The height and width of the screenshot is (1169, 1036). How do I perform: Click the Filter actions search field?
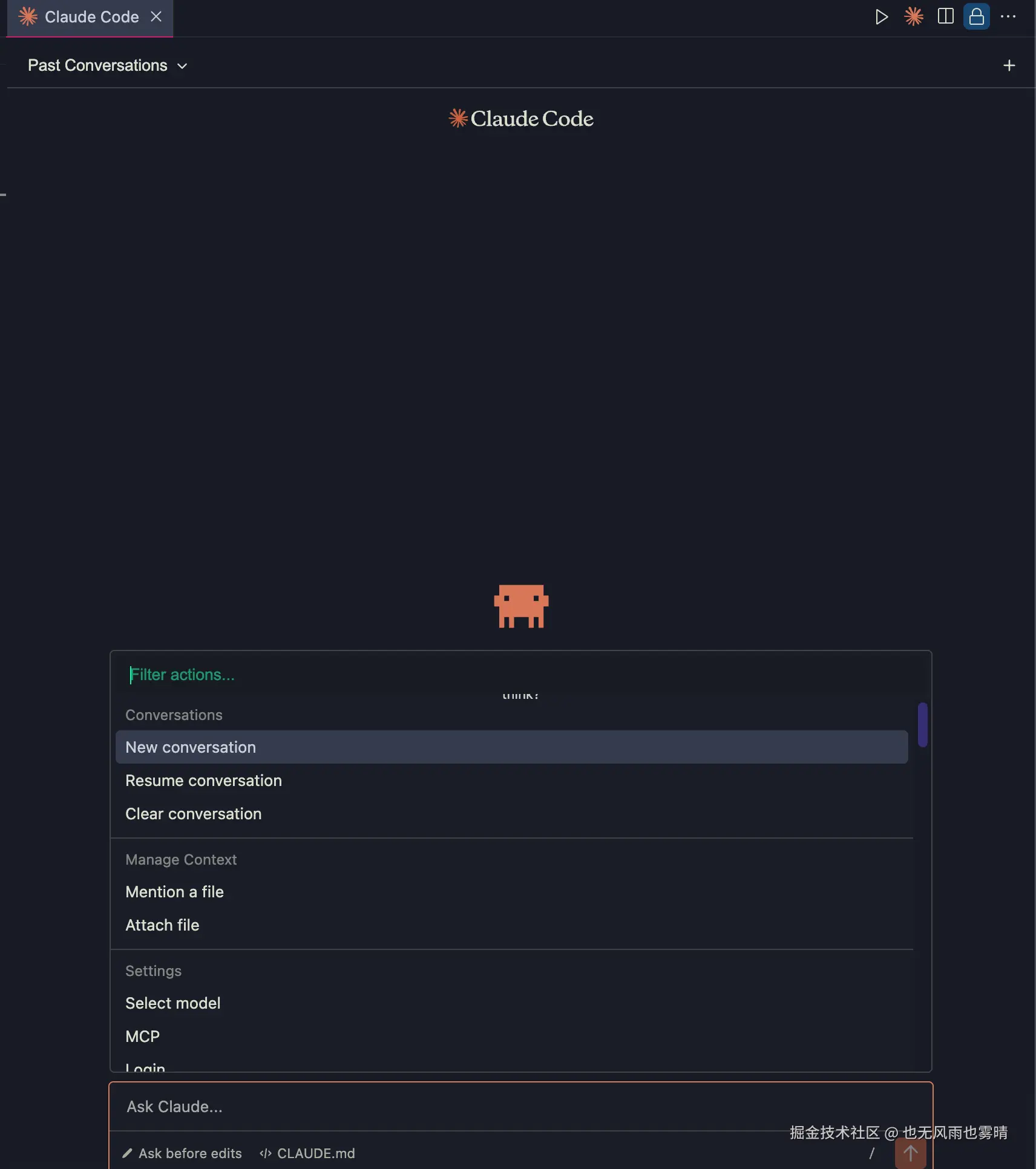520,675
